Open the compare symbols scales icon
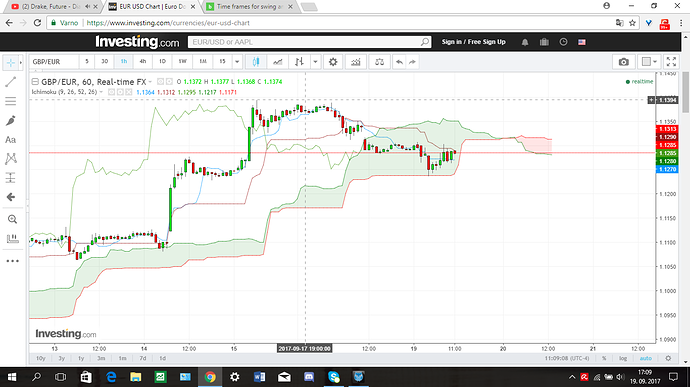This screenshot has height=387, width=690. 379,62
